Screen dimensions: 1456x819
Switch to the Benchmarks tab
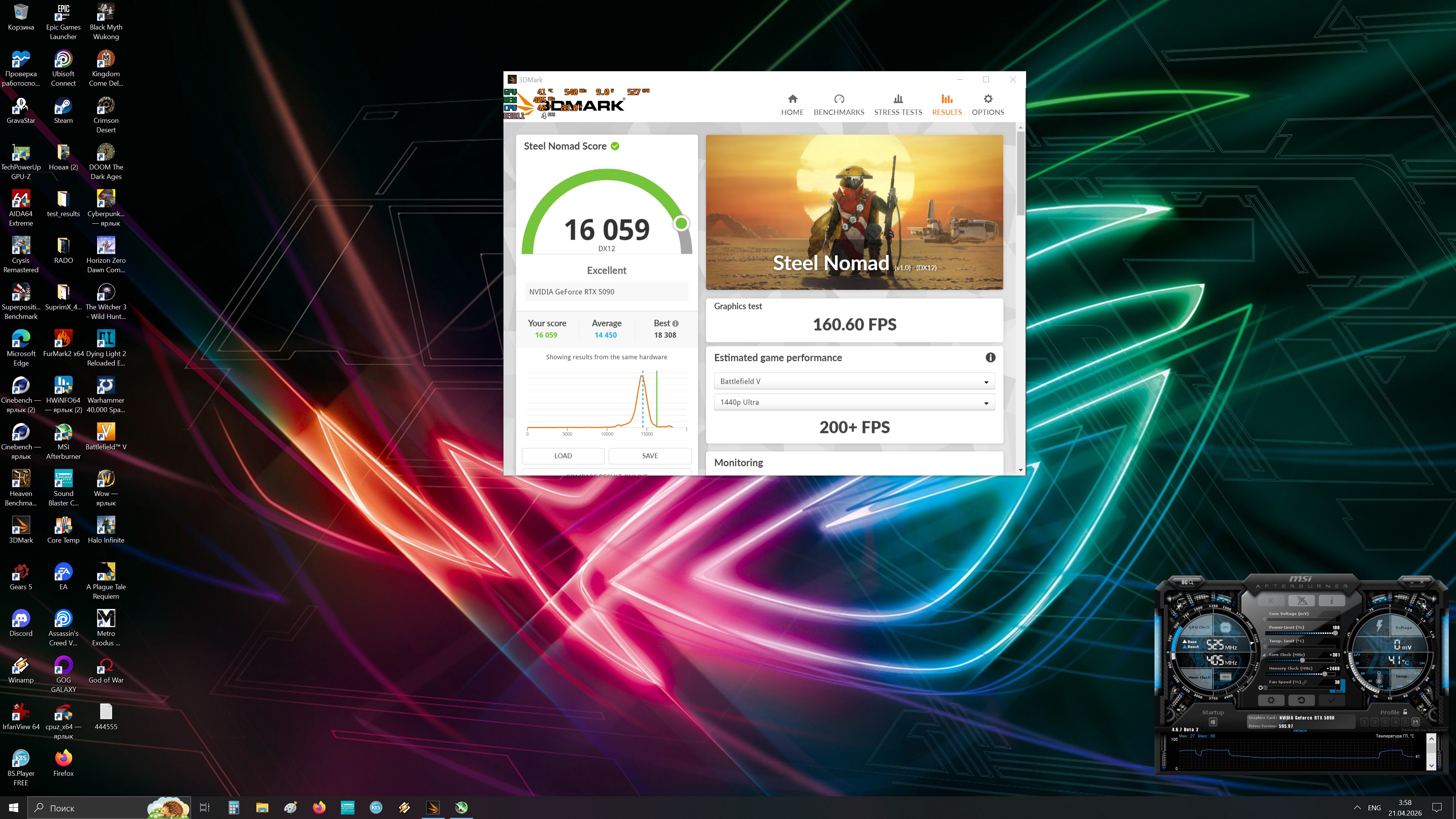coord(839,105)
